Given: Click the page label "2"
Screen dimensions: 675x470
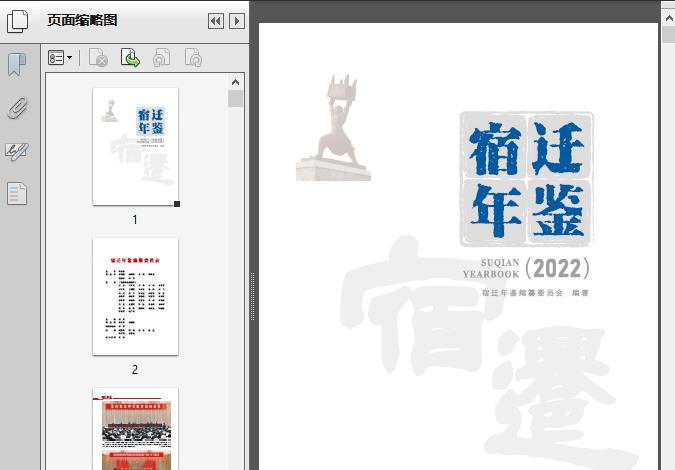Looking at the screenshot, I should pyautogui.click(x=135, y=370).
